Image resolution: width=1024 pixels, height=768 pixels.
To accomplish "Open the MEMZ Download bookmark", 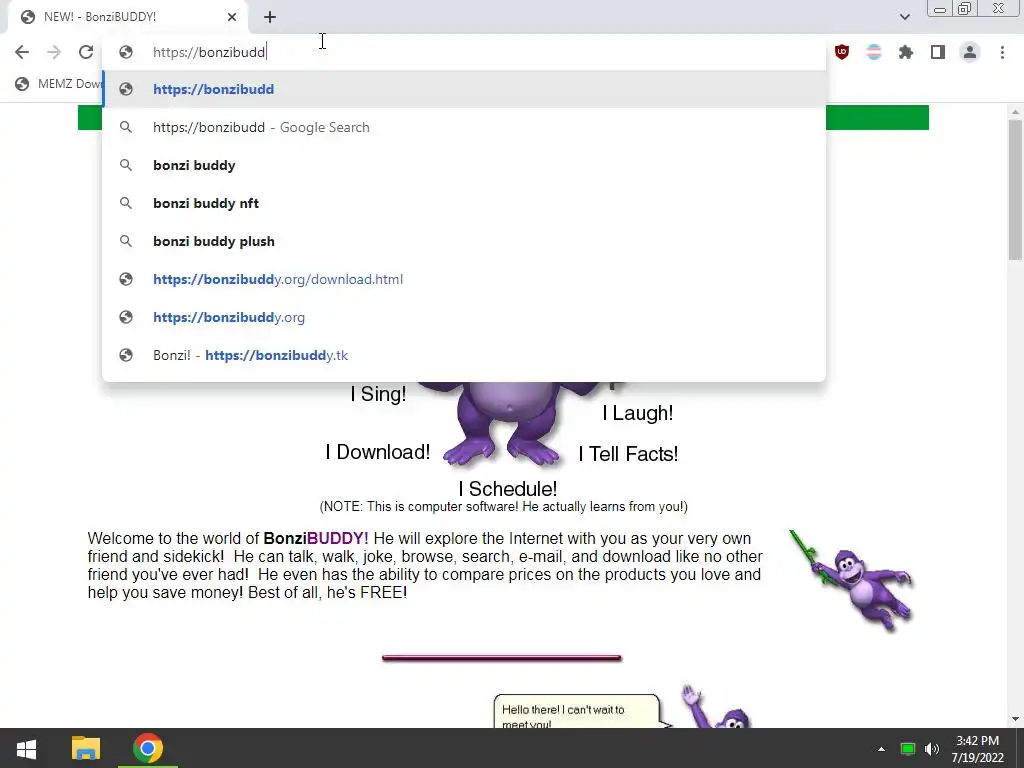I will (59, 84).
